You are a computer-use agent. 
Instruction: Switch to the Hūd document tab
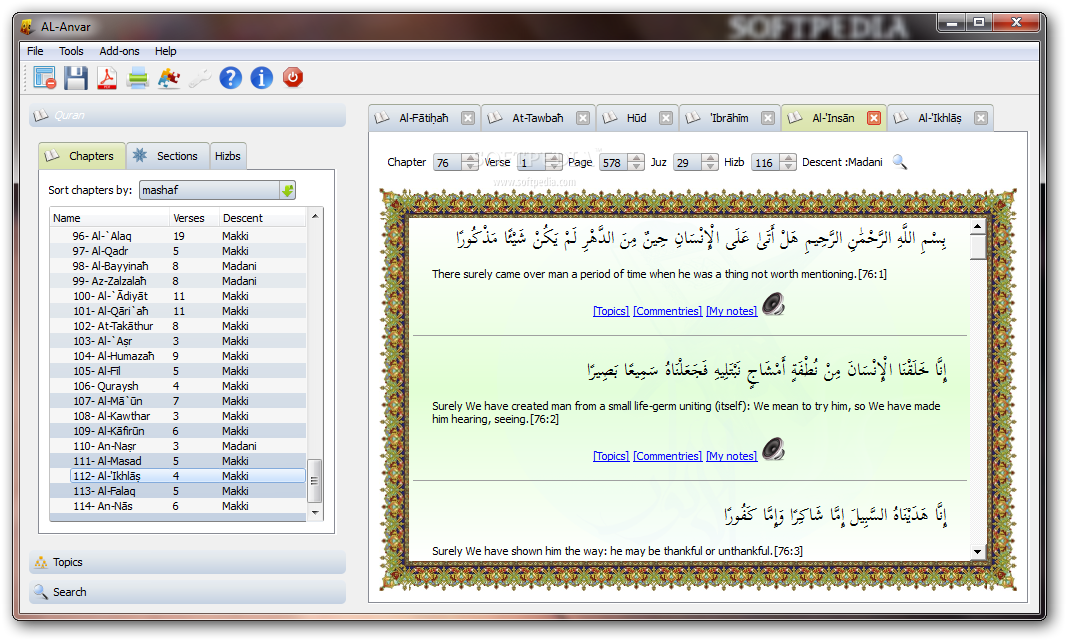click(636, 118)
